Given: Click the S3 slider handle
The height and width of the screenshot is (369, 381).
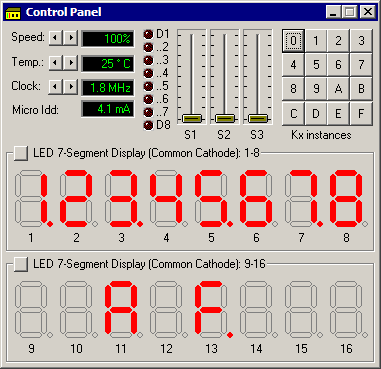Looking at the screenshot, I should coord(258,118).
